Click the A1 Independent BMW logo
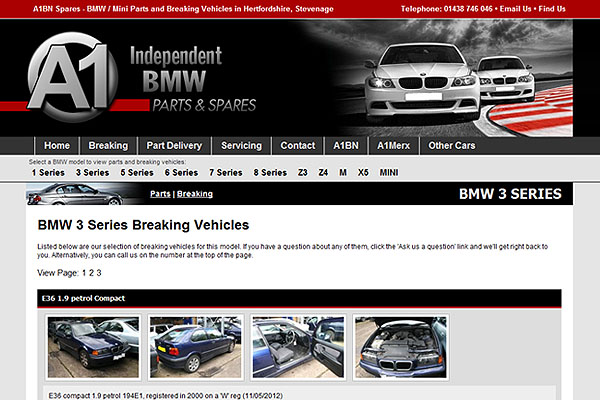 pyautogui.click(x=142, y=78)
